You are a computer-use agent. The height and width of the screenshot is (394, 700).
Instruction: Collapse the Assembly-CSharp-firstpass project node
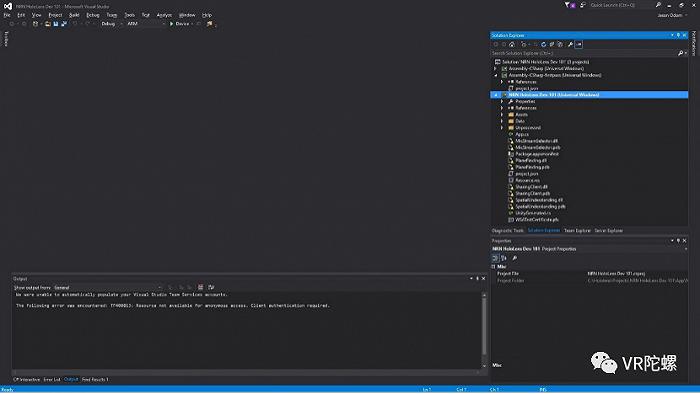[x=496, y=75]
